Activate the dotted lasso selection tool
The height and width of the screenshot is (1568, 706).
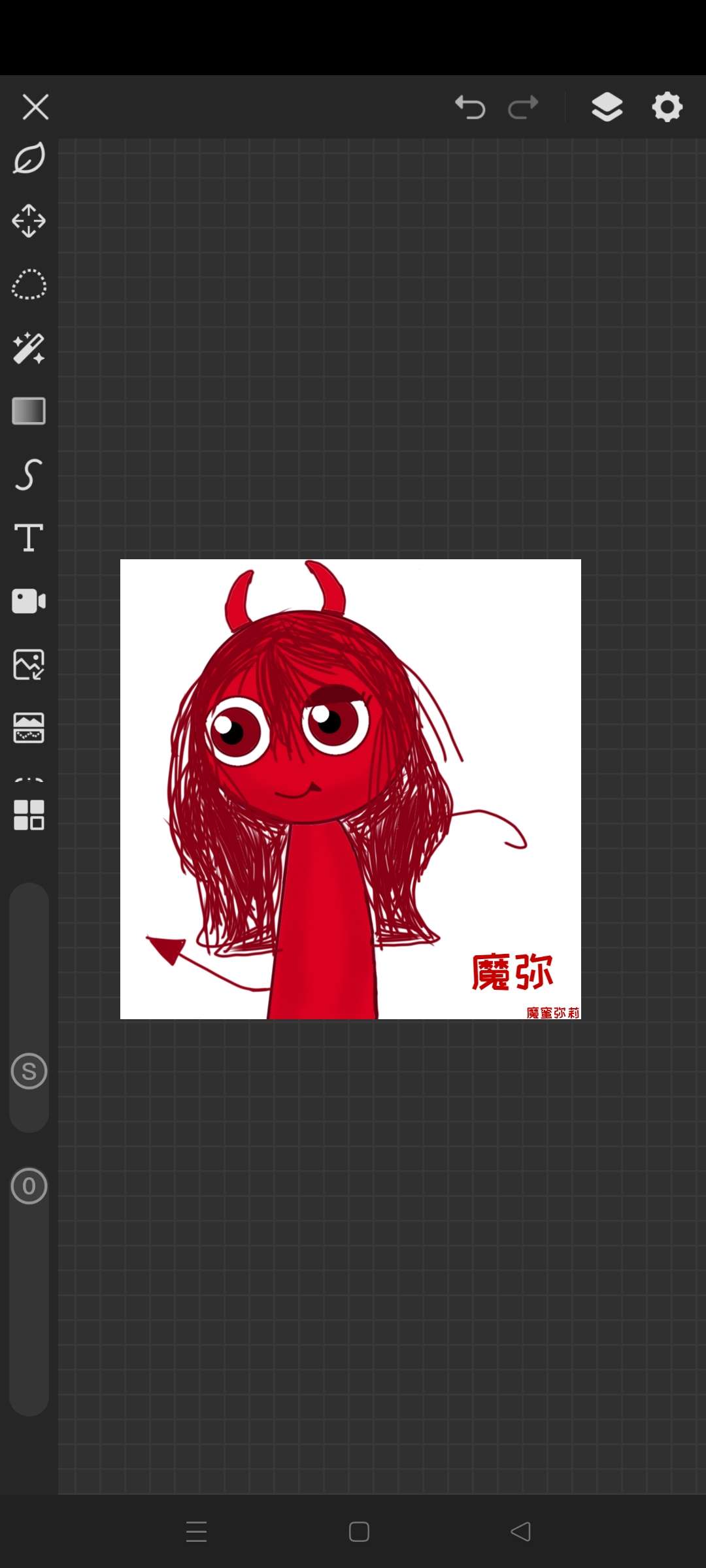[x=29, y=285]
